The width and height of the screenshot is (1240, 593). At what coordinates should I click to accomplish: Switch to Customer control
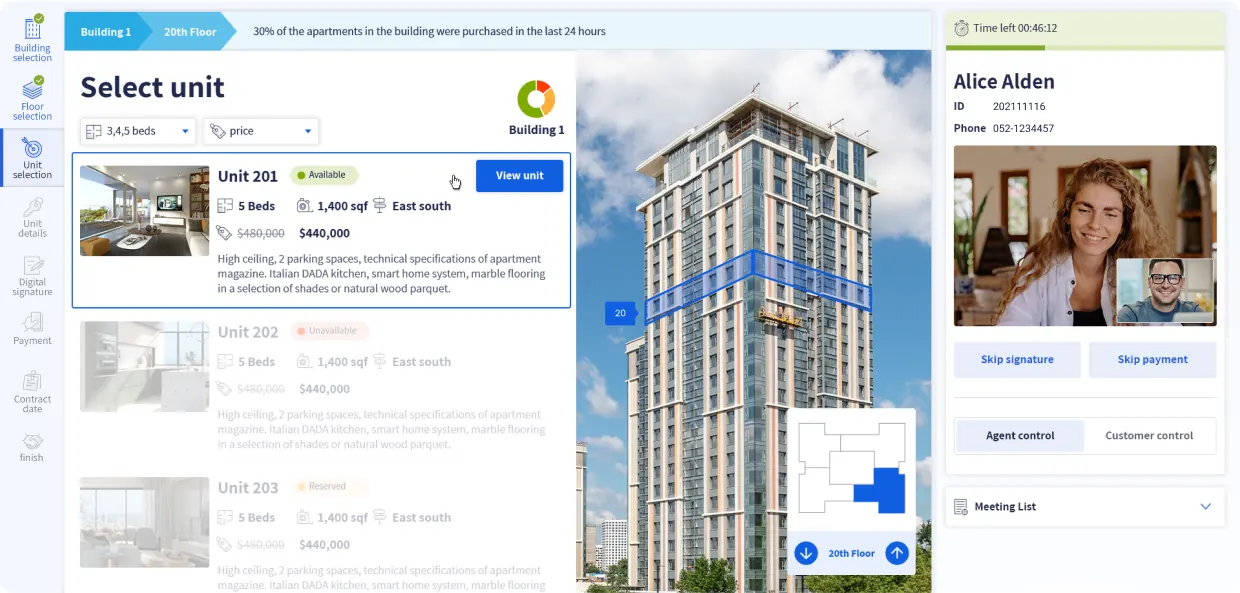(x=1149, y=436)
